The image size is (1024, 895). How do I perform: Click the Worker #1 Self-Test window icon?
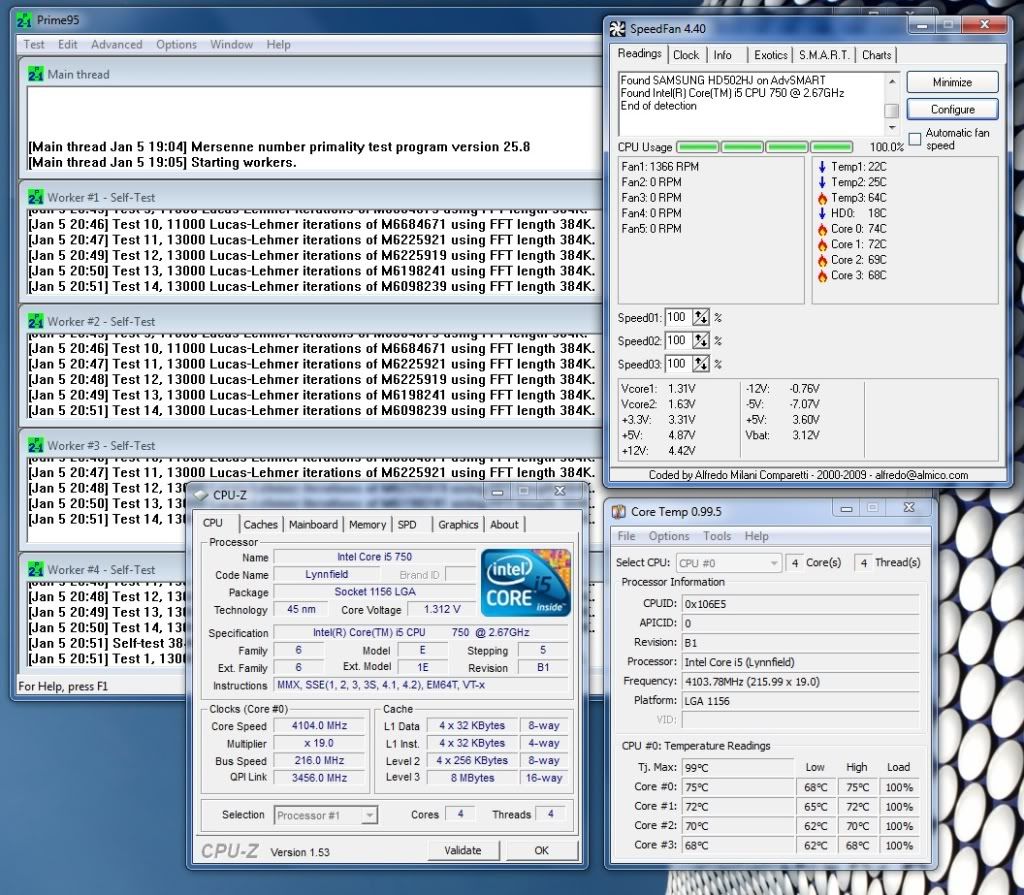point(35,197)
